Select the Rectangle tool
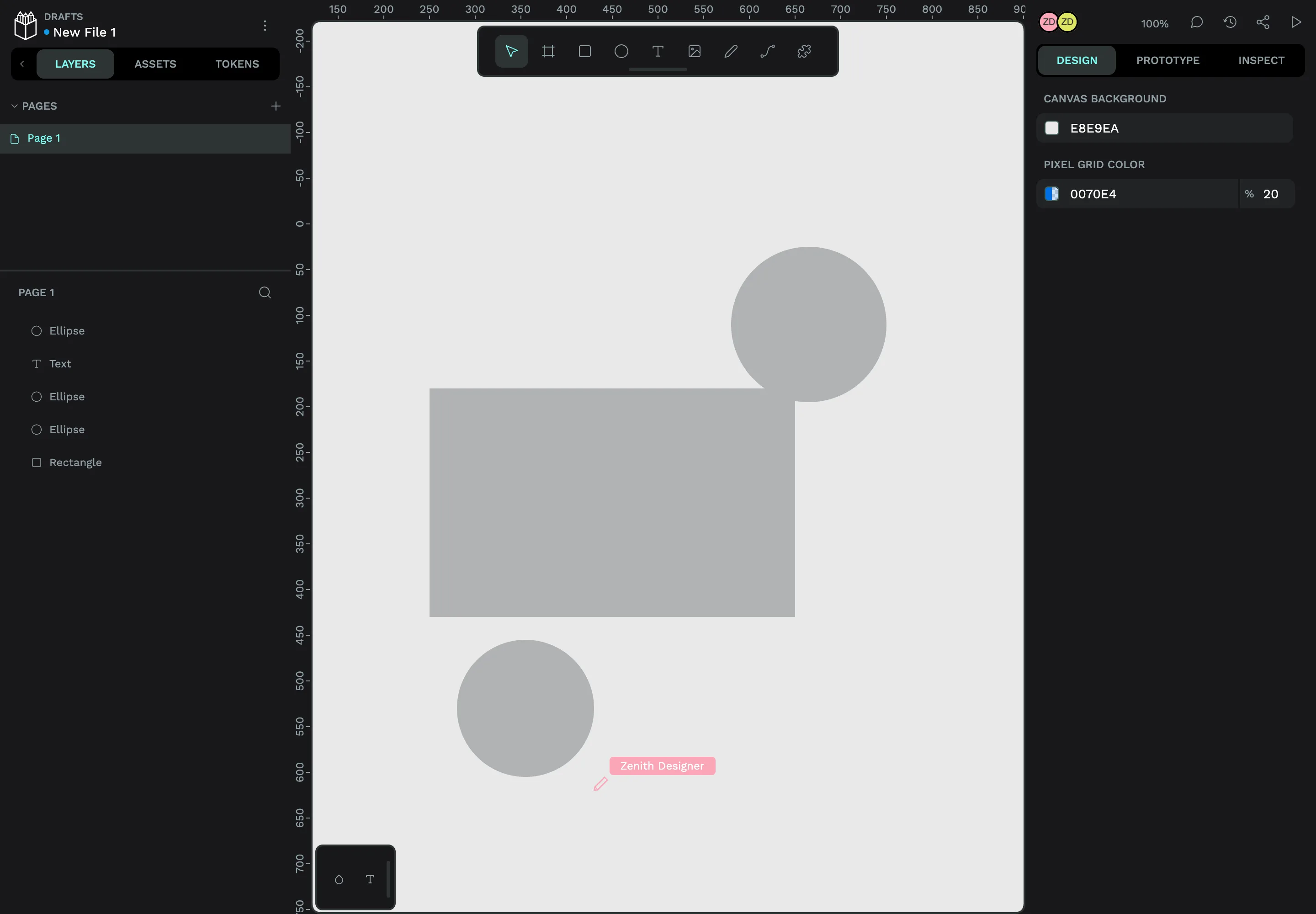The height and width of the screenshot is (914, 1316). pyautogui.click(x=585, y=52)
